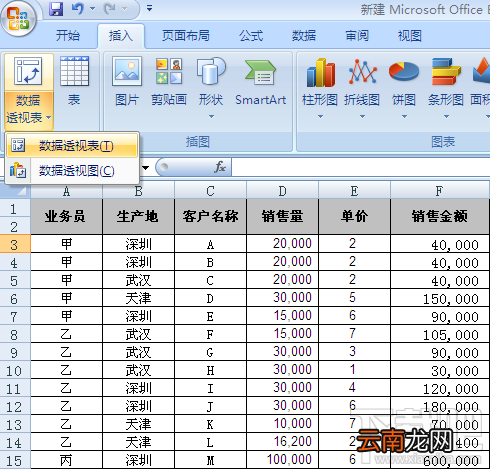The height and width of the screenshot is (469, 490).
Task: Click the 单价 header cell
Action: coord(354,217)
